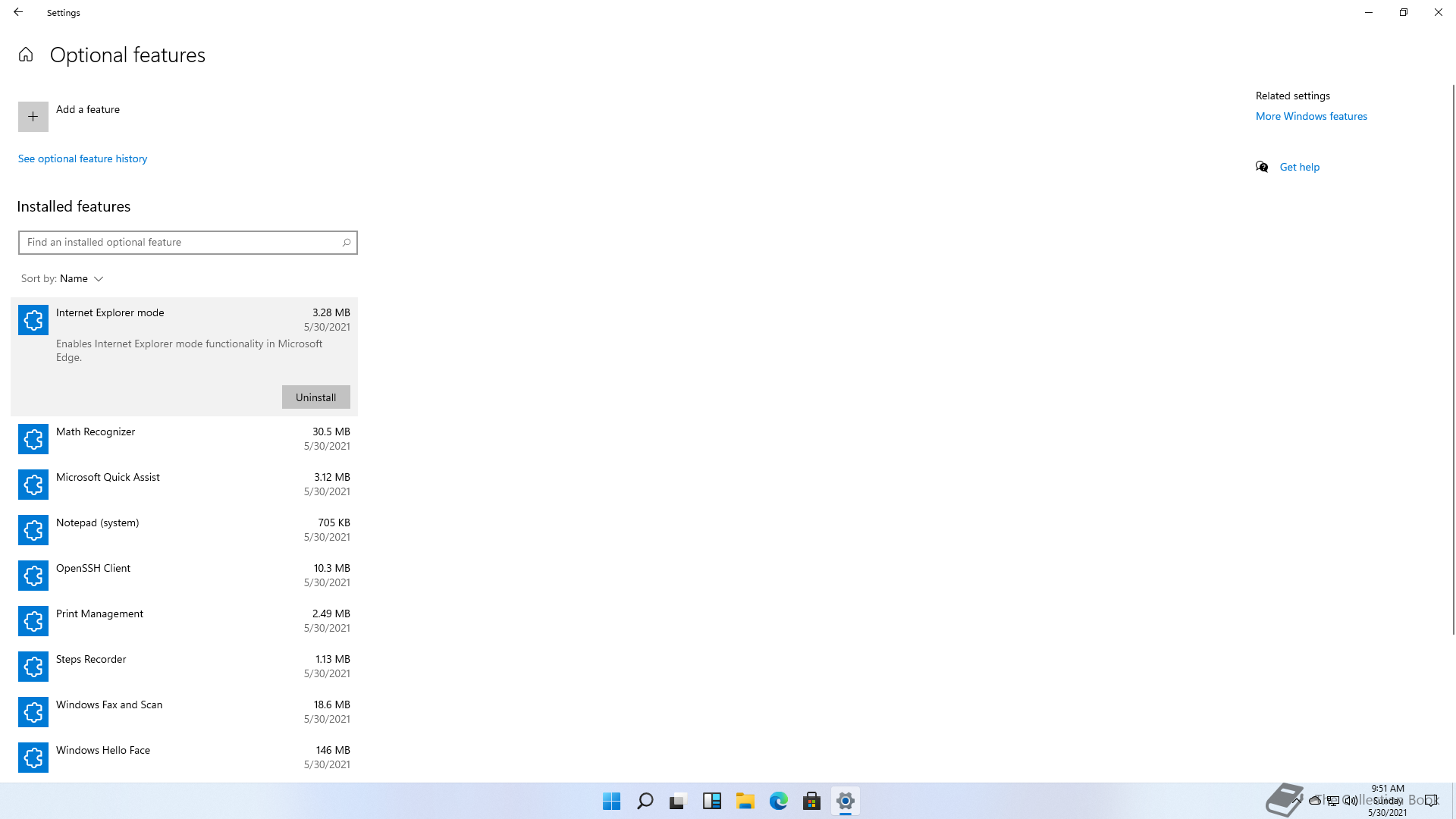This screenshot has height=819, width=1456.
Task: Open the notification center icon
Action: 1431,800
